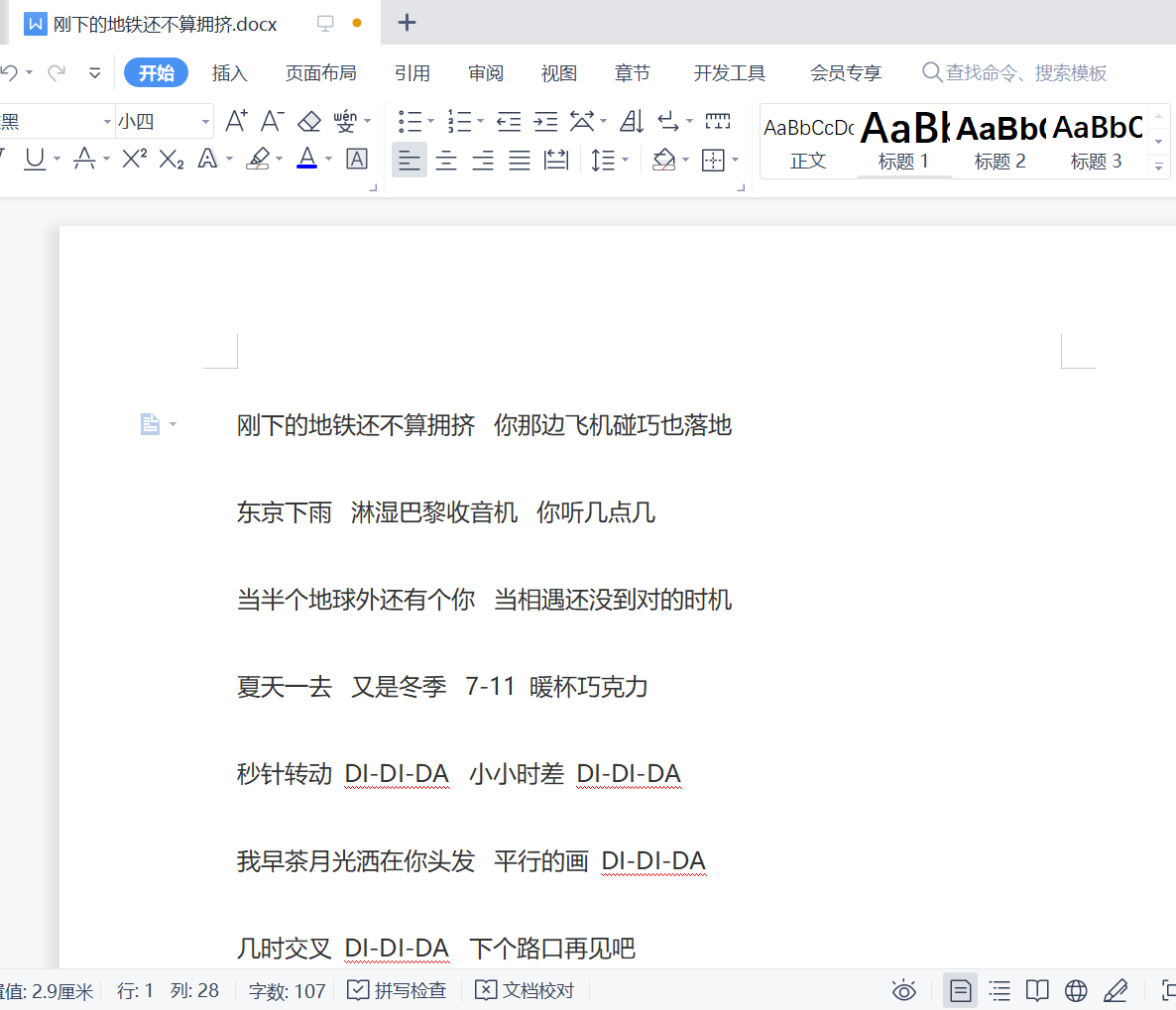Image resolution: width=1176 pixels, height=1010 pixels.
Task: Center align the text
Action: (446, 160)
